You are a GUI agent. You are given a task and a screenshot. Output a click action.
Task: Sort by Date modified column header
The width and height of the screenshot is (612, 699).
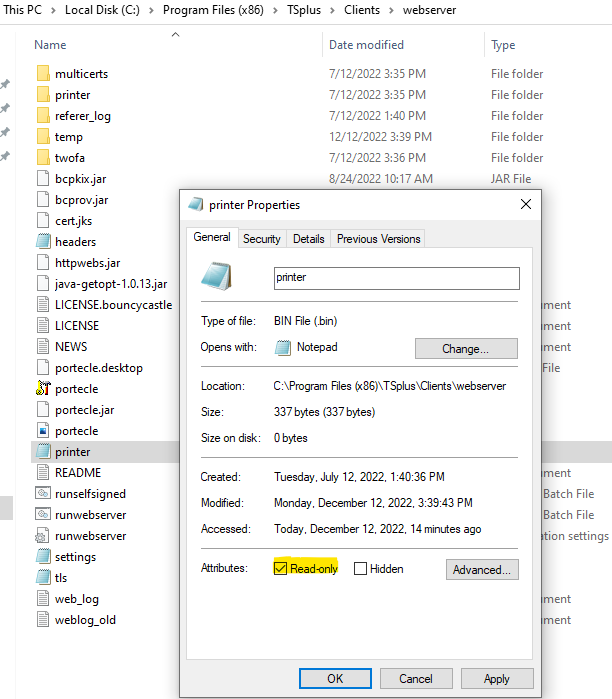tap(366, 45)
